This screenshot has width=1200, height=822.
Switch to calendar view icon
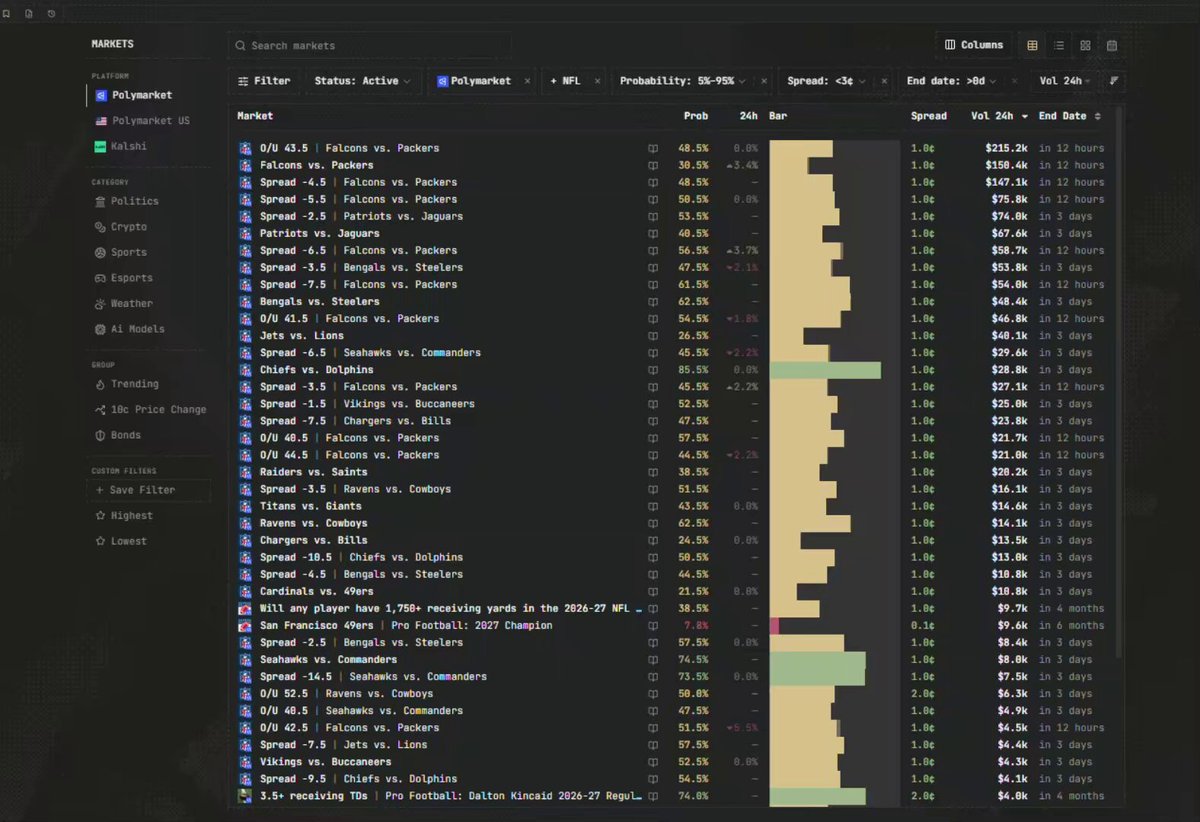pos(1111,46)
